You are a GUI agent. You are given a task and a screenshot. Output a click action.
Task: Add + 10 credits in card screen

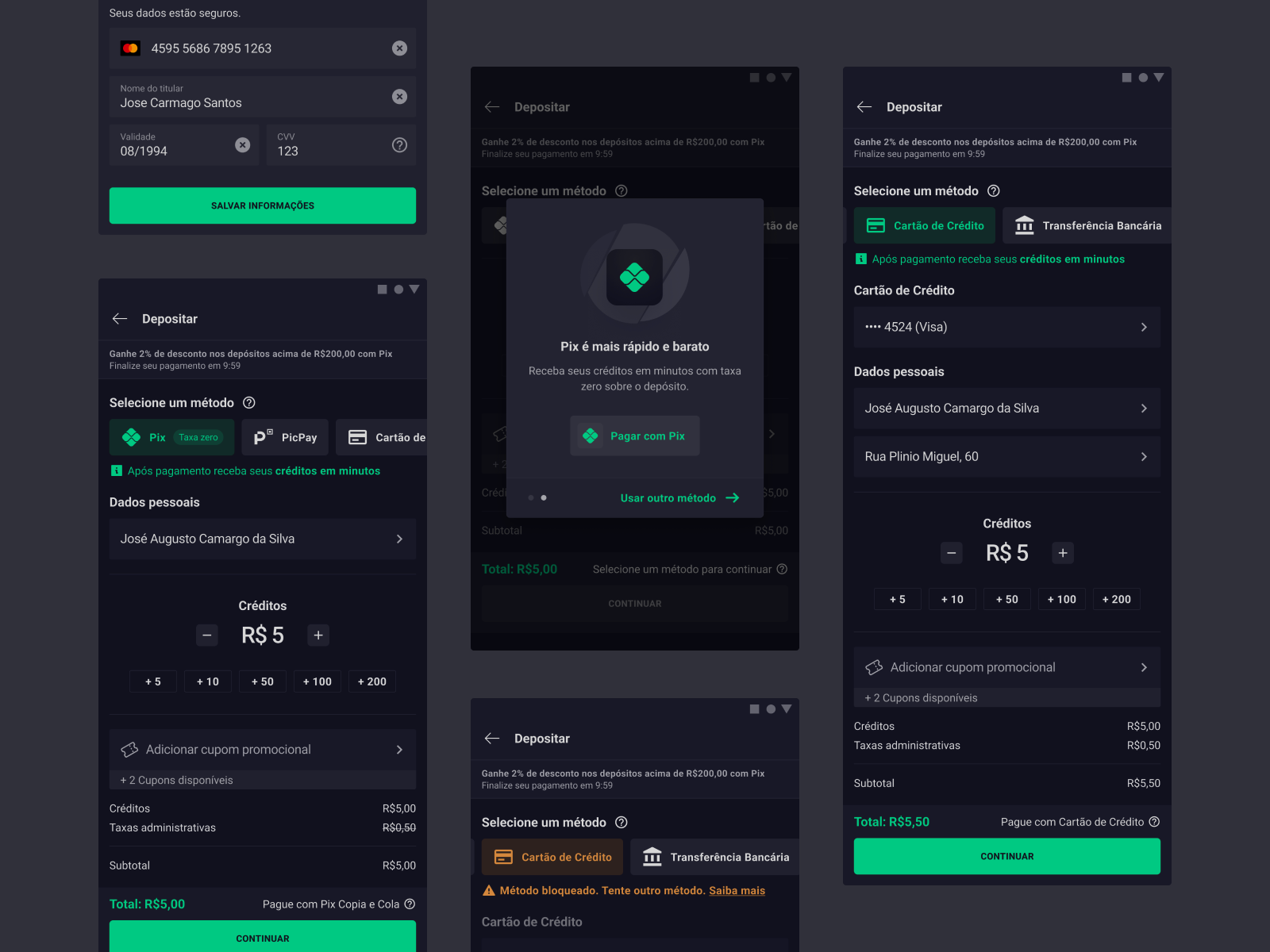952,599
